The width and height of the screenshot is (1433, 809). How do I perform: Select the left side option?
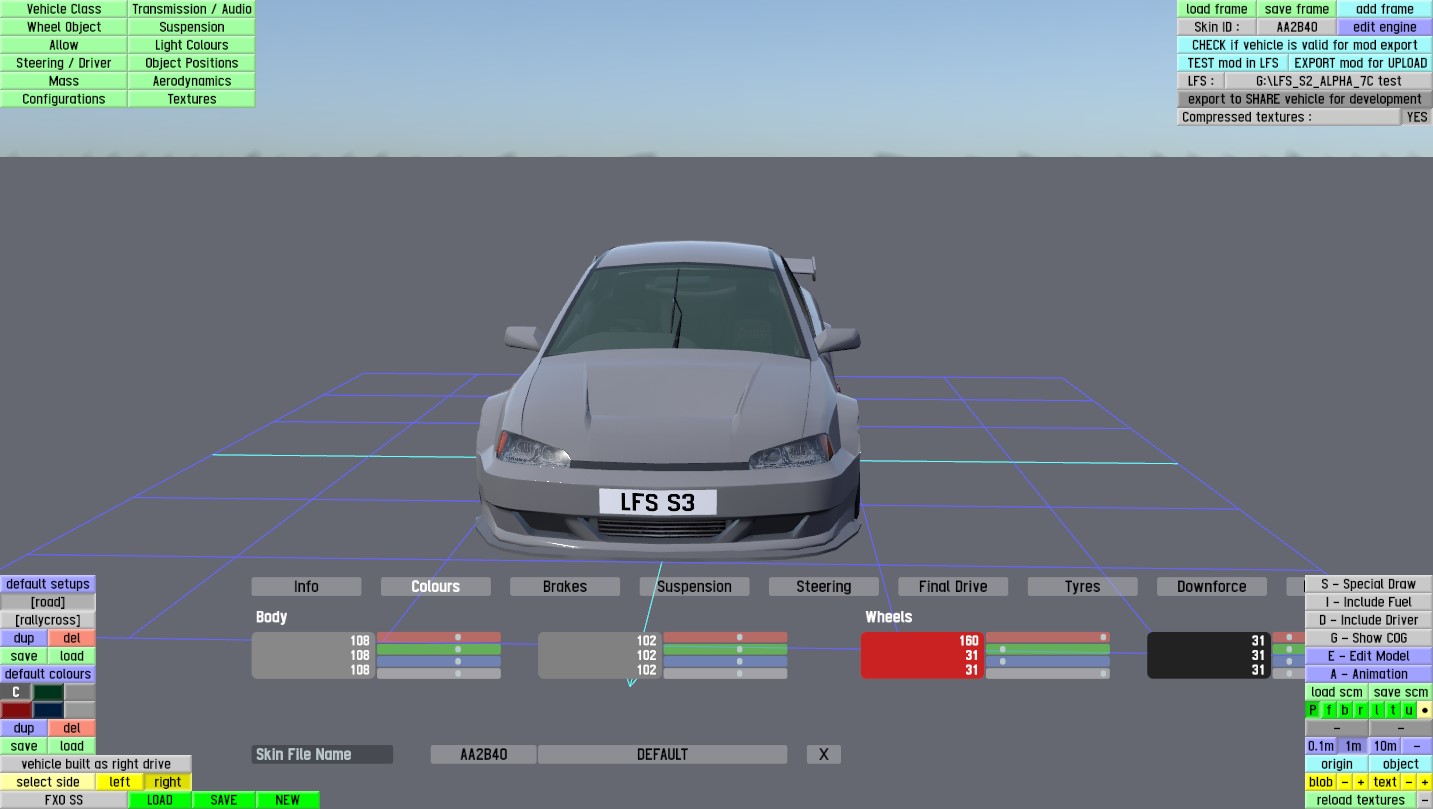tap(120, 782)
